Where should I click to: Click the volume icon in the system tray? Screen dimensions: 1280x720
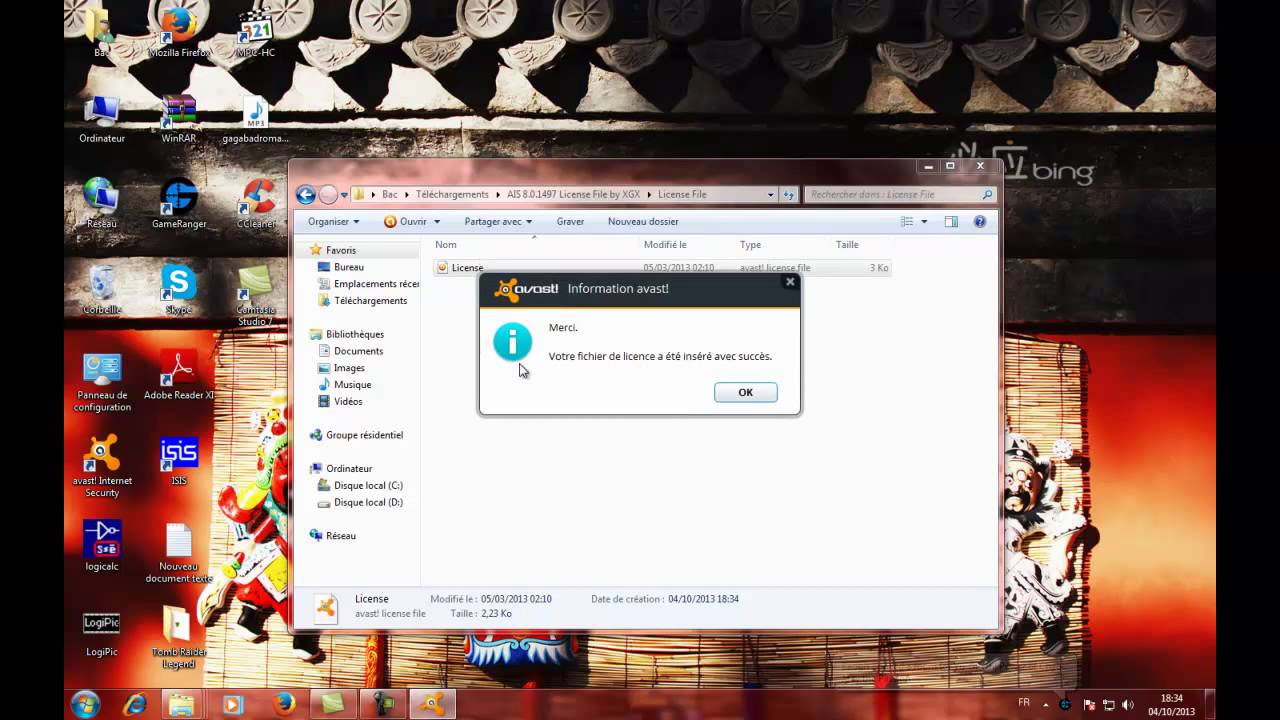click(x=1128, y=705)
